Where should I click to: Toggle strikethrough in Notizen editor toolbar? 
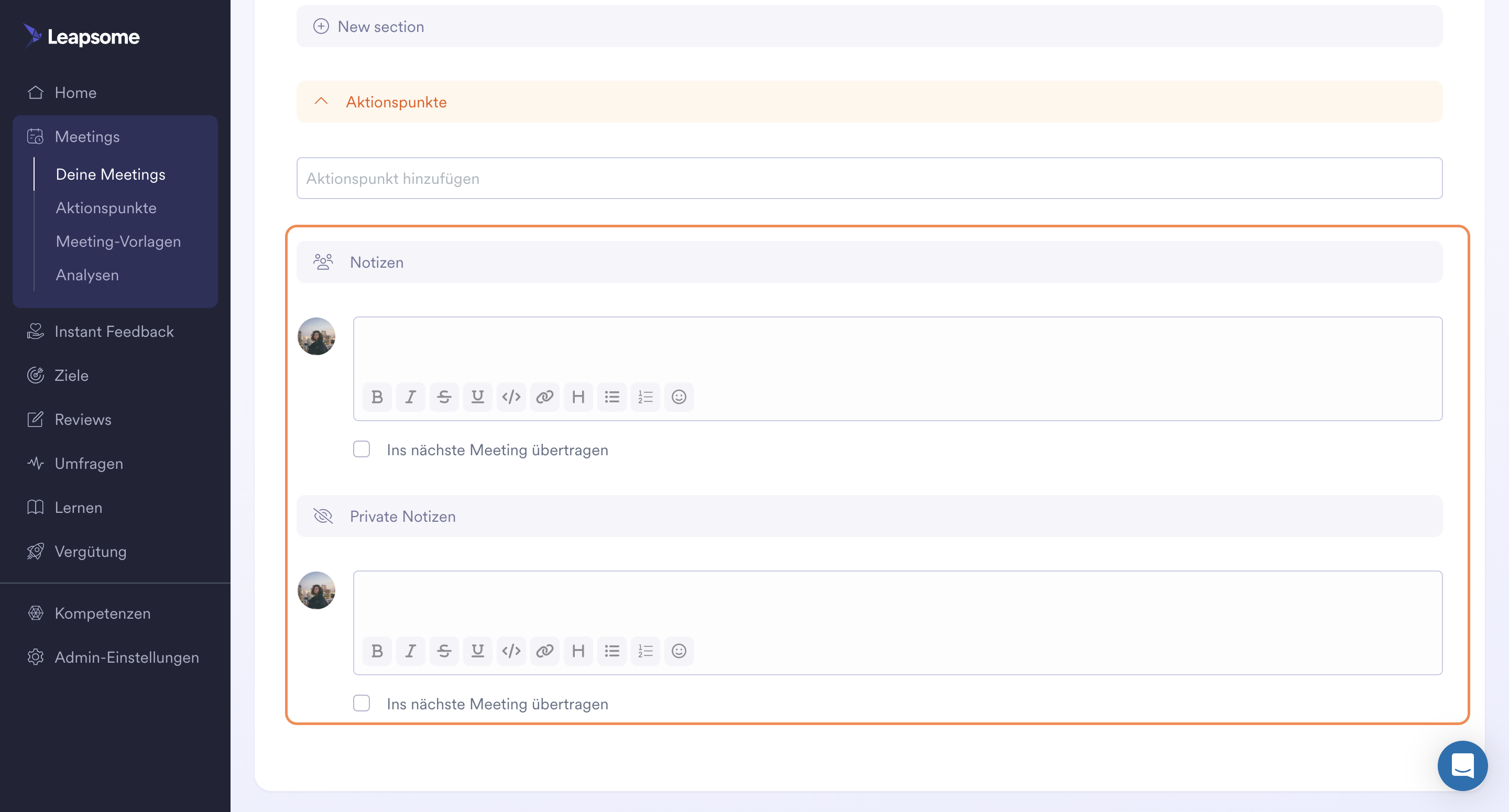pyautogui.click(x=444, y=397)
